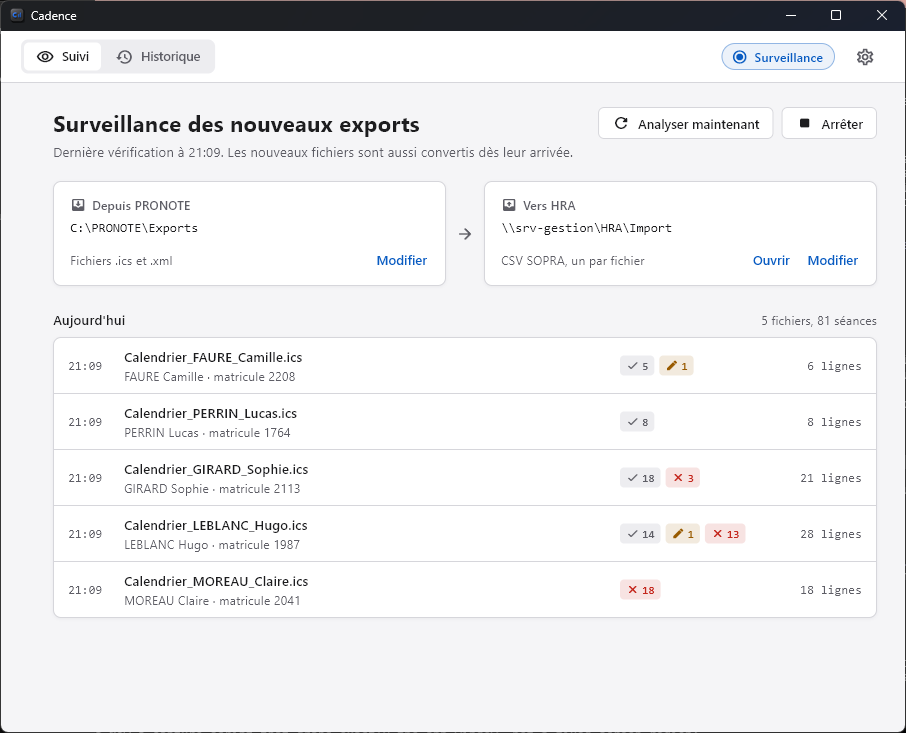
Task: Open the HRA import folder
Action: 771,261
